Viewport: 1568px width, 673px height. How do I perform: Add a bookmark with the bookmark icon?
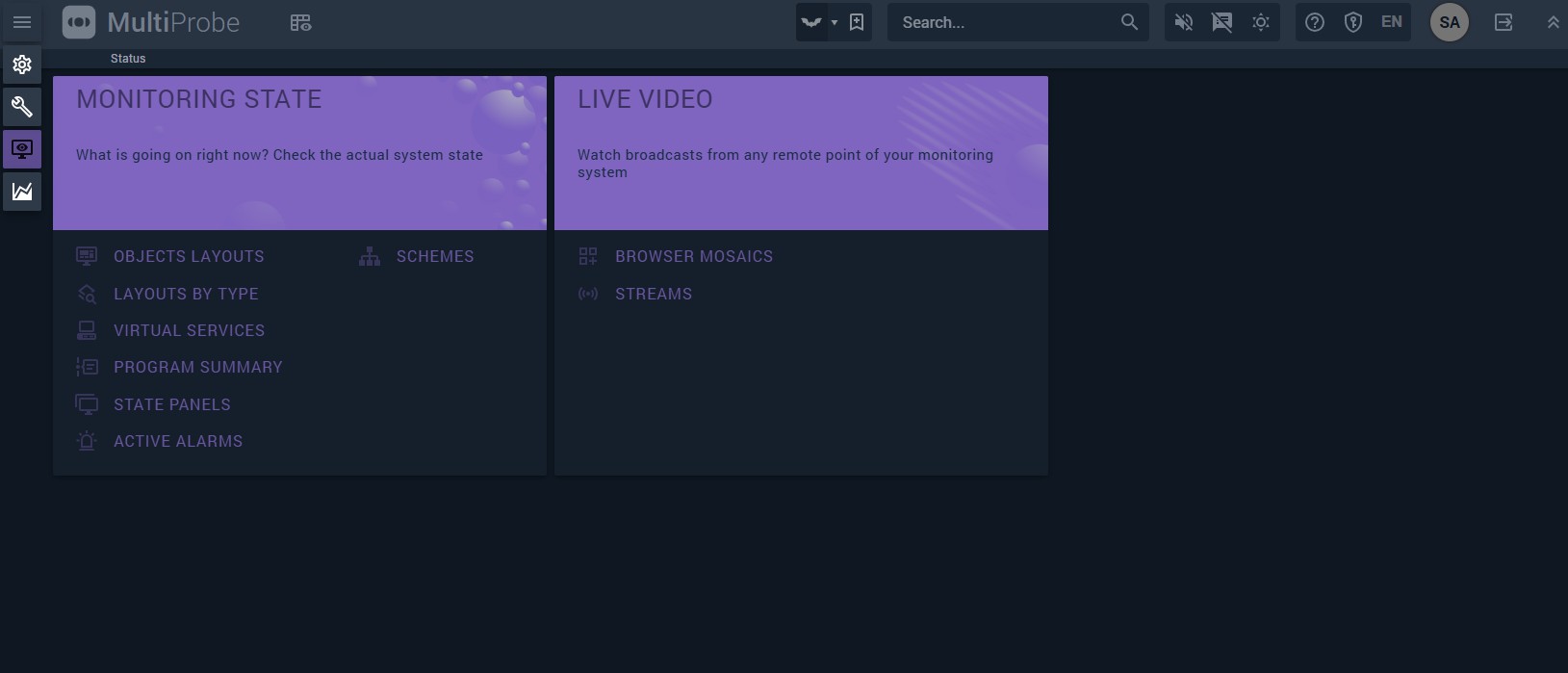(x=857, y=22)
